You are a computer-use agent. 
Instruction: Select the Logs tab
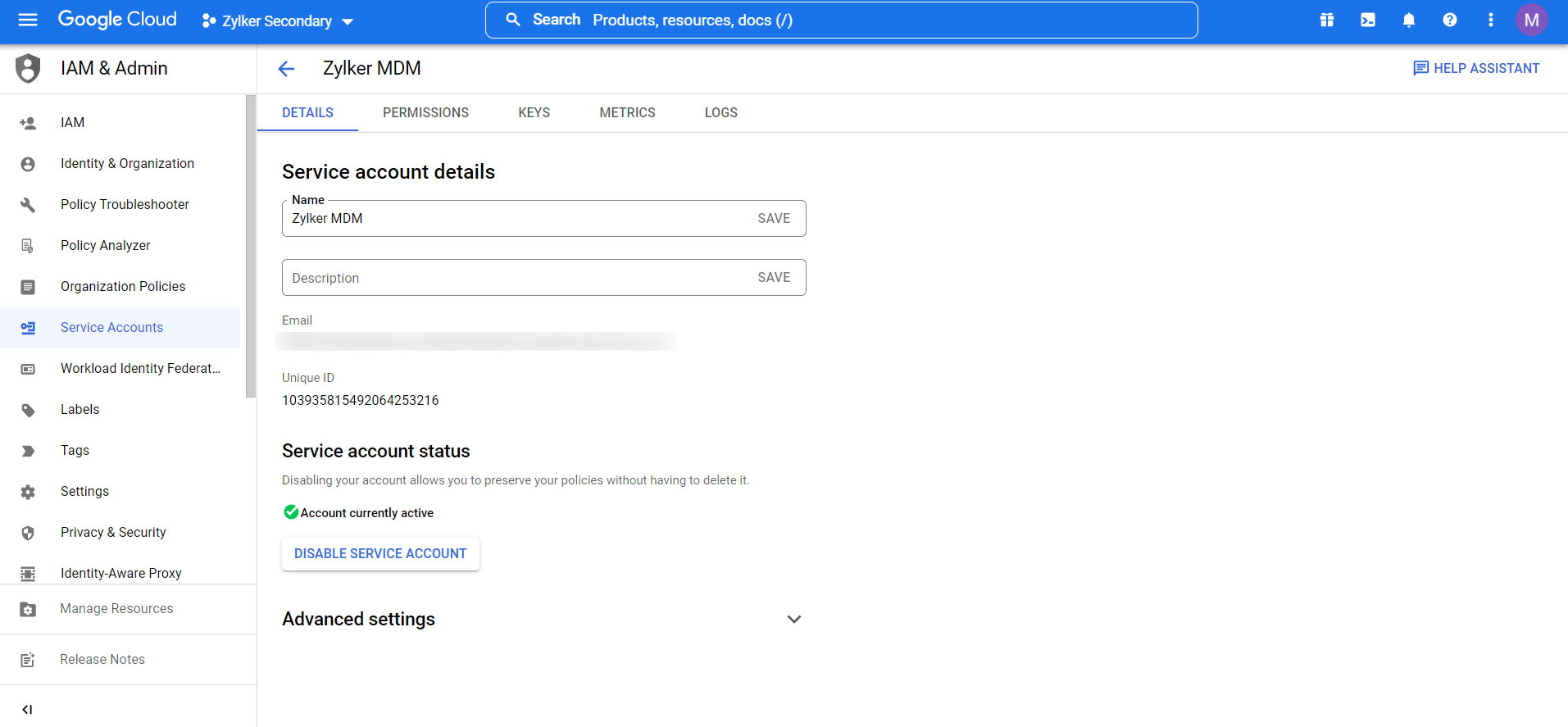(720, 113)
